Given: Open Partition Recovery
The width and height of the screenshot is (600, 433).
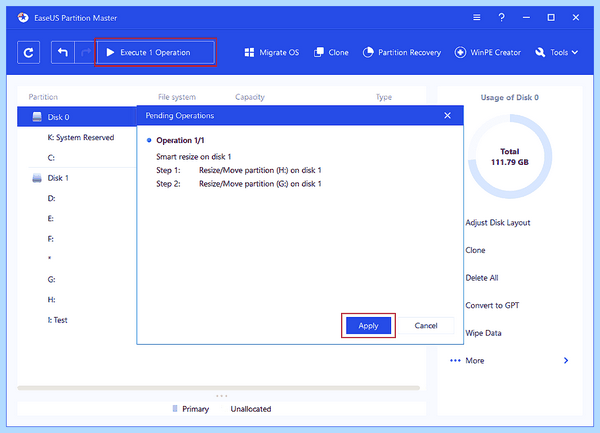Looking at the screenshot, I should (402, 52).
